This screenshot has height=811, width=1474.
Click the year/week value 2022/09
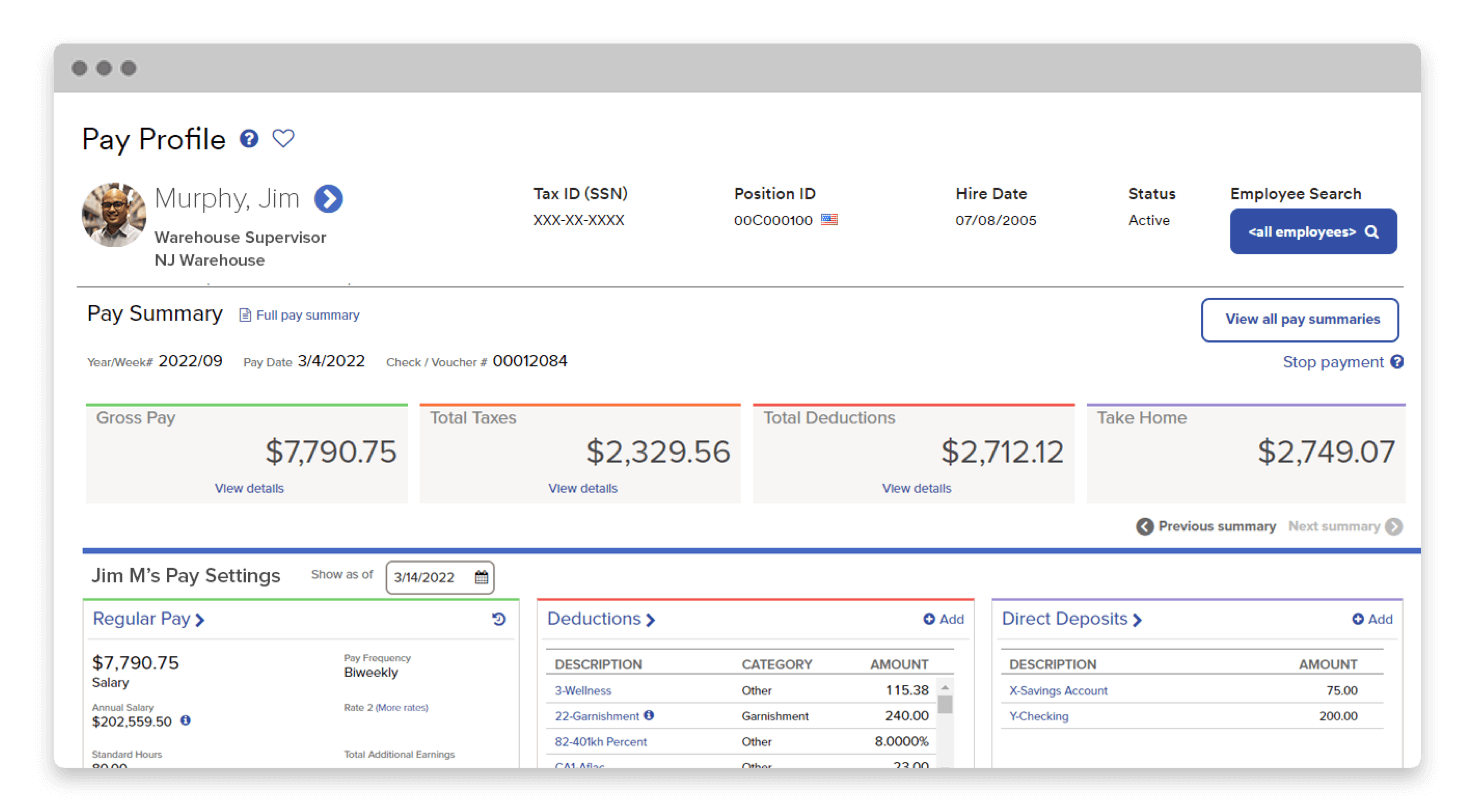pos(191,361)
